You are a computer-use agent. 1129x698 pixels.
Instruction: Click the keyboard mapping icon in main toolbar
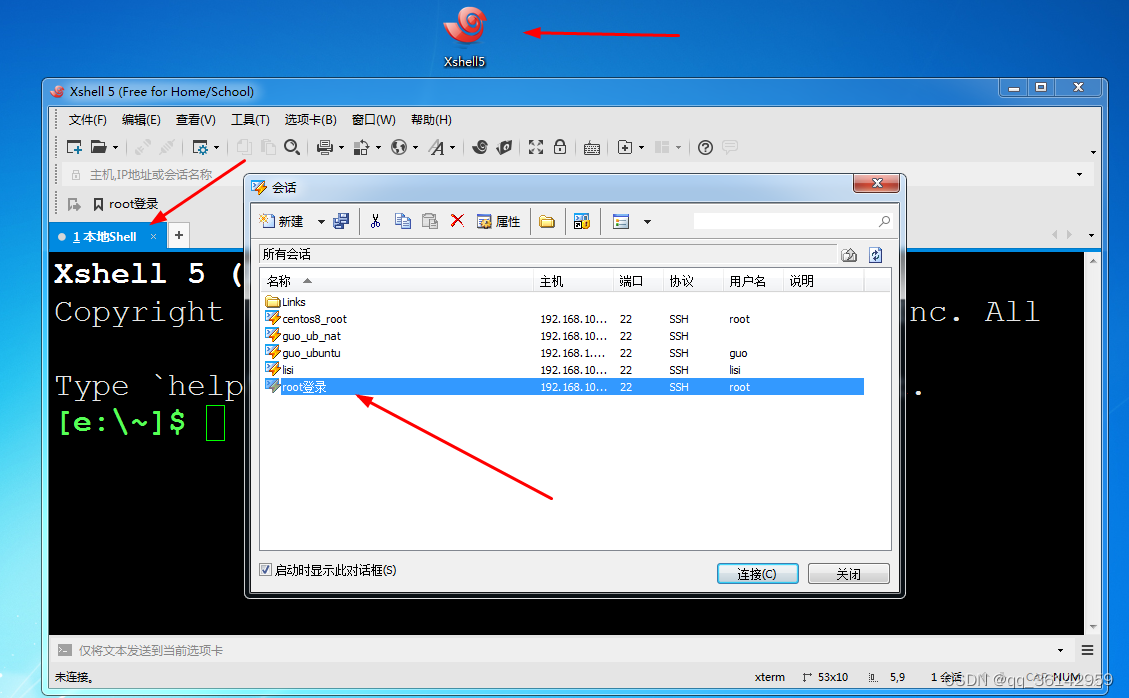[592, 148]
